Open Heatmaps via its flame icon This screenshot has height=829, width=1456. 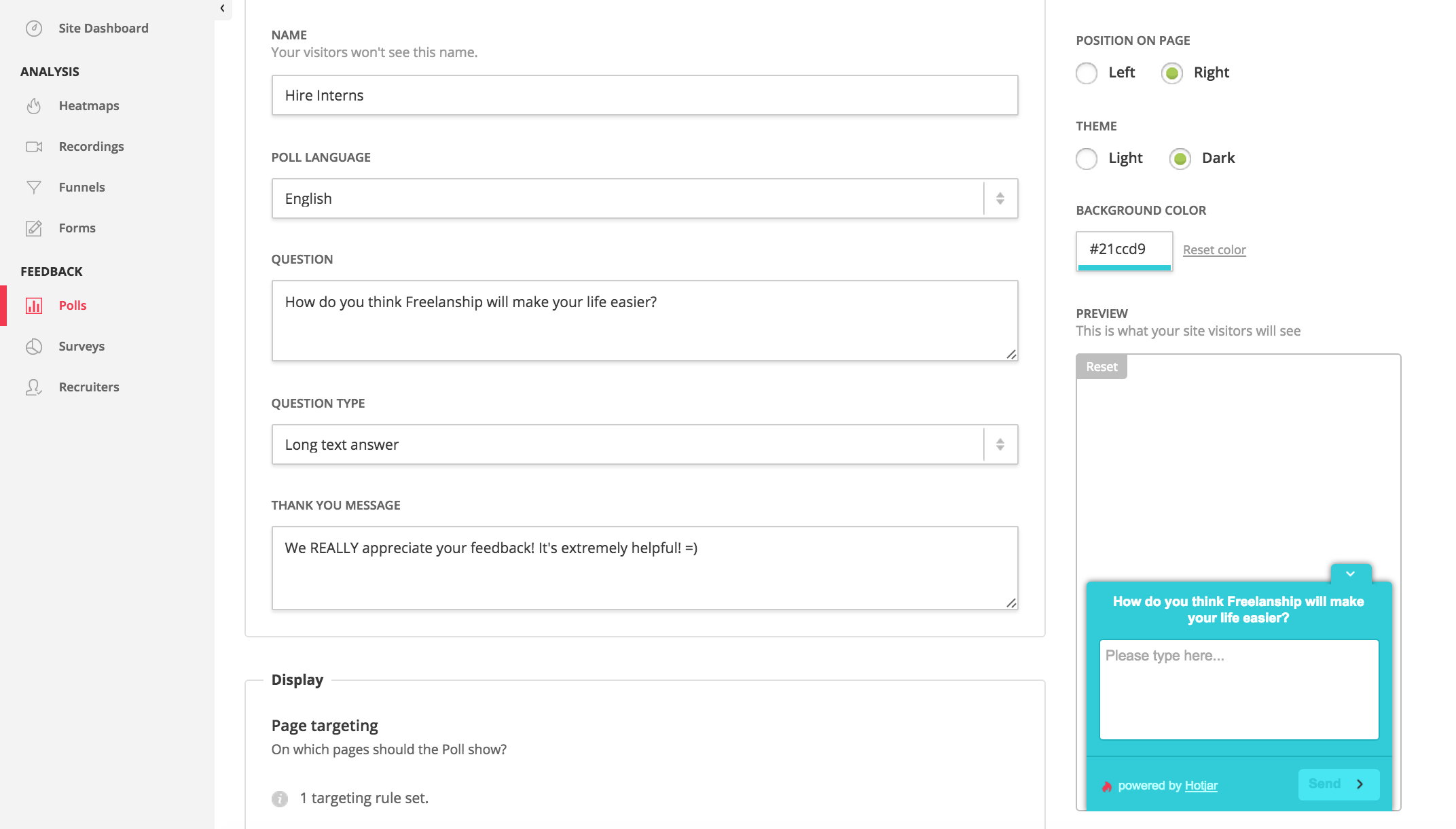34,106
